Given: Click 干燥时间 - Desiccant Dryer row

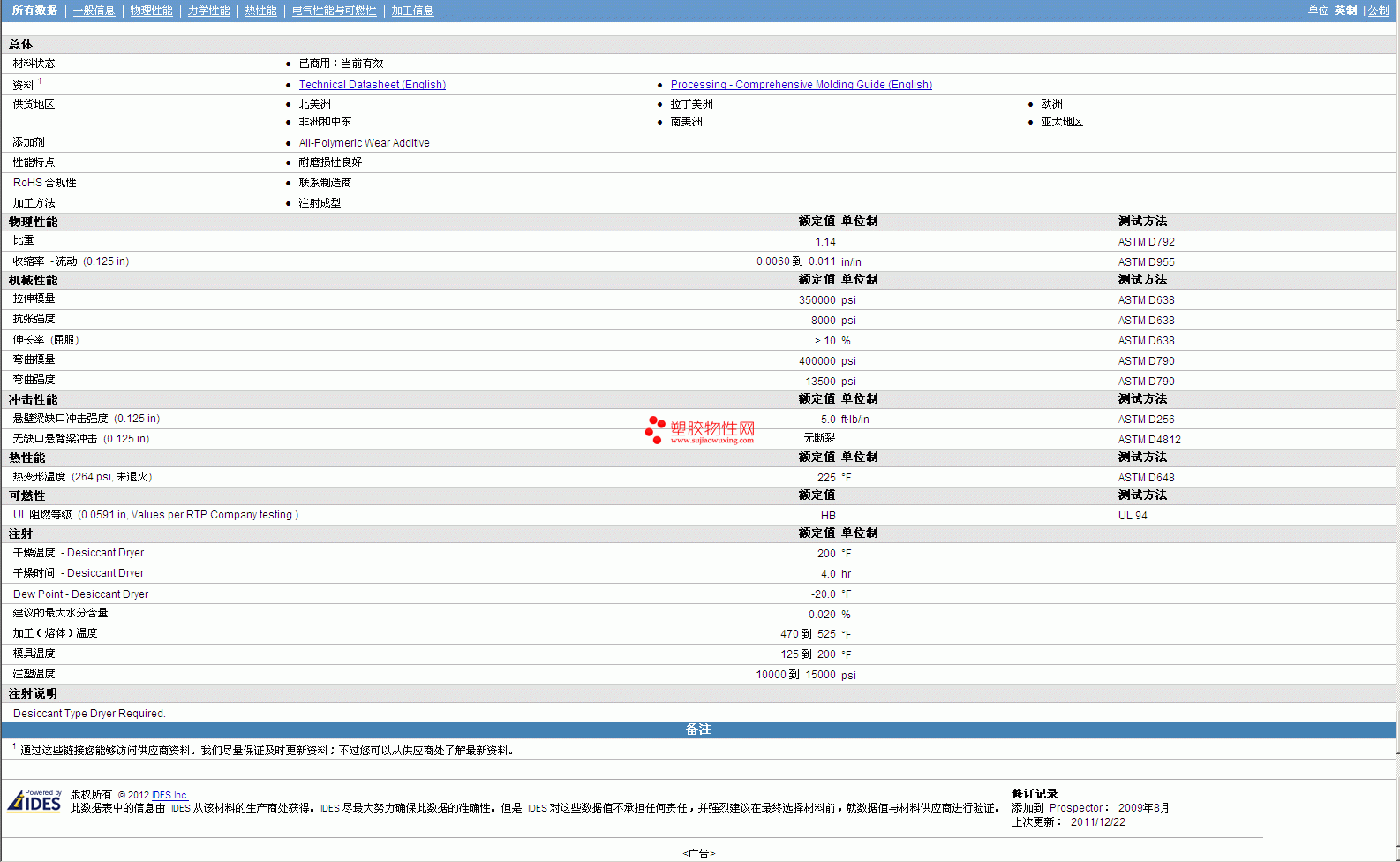Looking at the screenshot, I should click(x=78, y=573).
